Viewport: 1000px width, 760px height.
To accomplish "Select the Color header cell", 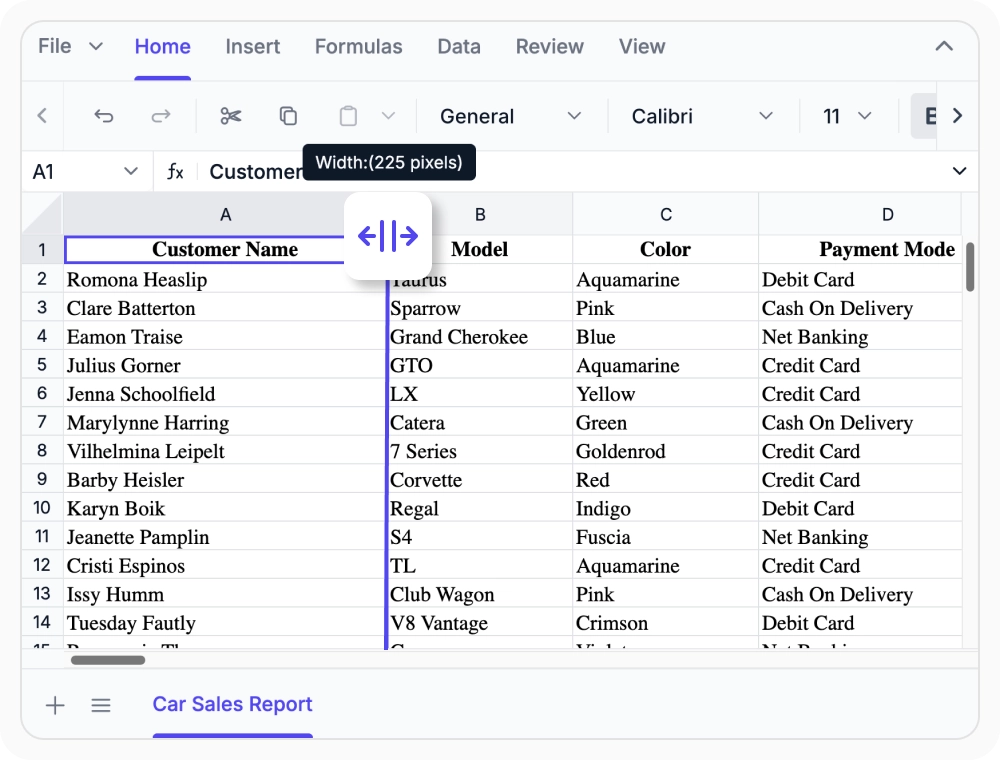I will point(666,249).
